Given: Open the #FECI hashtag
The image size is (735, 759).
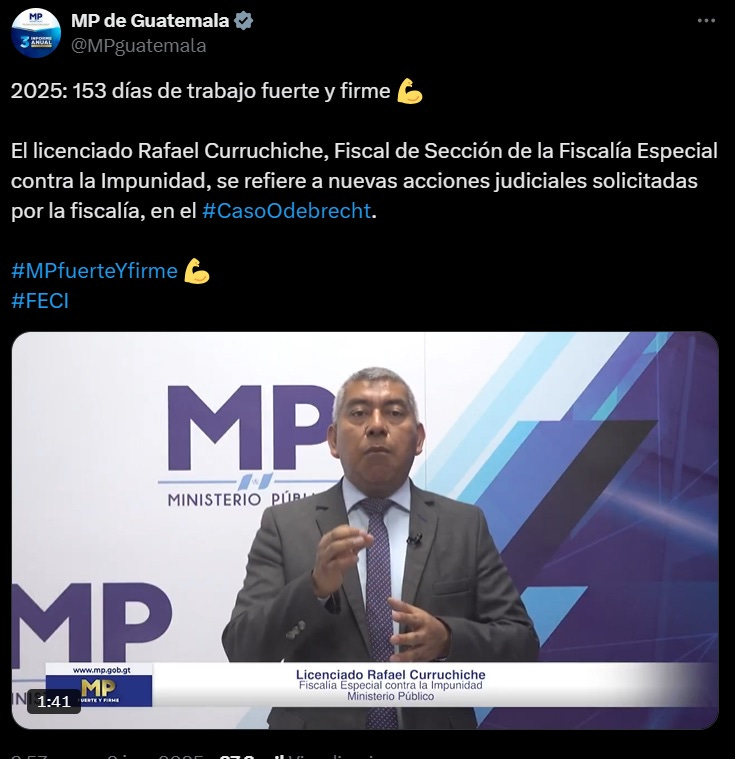Looking at the screenshot, I should 40,301.
